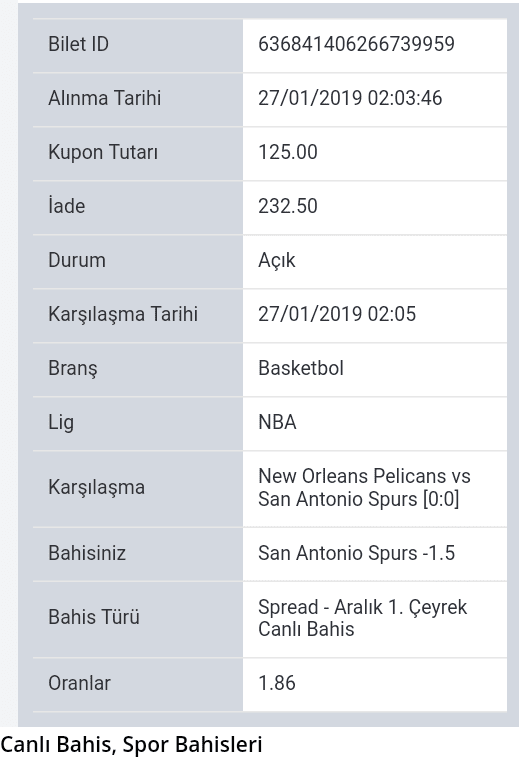This screenshot has width=519, height=772.
Task: Click the Bilet ID row label
Action: 78,44
